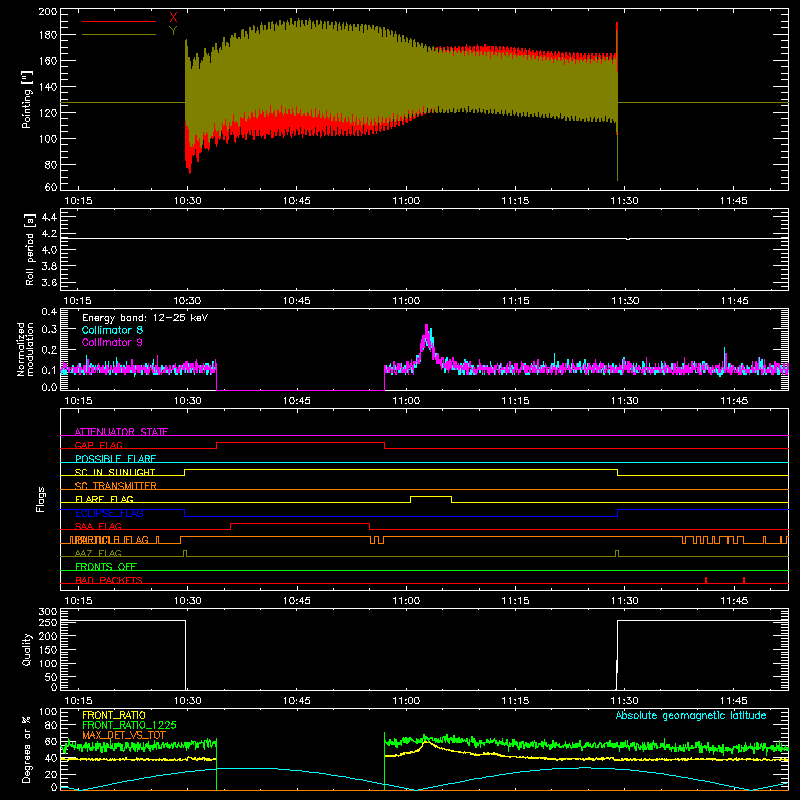The image size is (800, 800).
Task: Click the 11:45 tick under Pointing plot
Action: pos(734,201)
